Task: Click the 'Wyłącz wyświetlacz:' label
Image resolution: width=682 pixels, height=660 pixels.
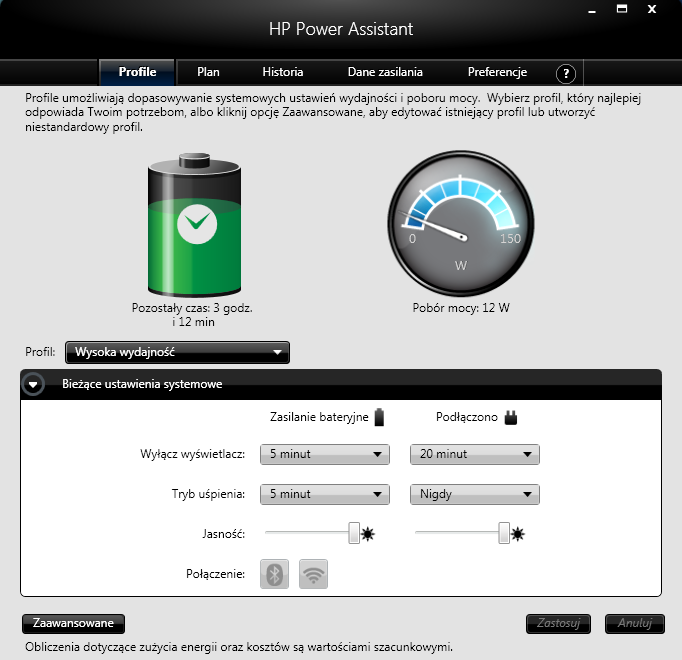Action: click(x=193, y=454)
